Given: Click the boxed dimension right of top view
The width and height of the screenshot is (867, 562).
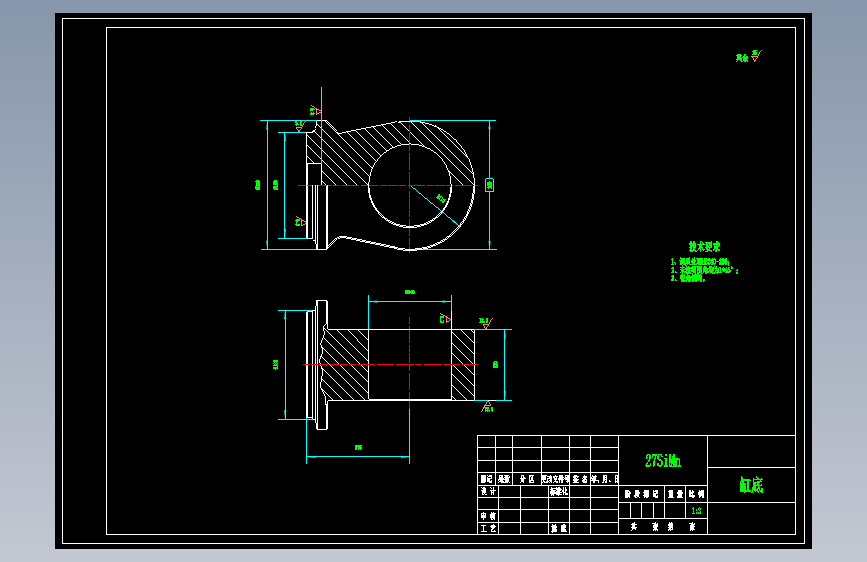Looking at the screenshot, I should 489,185.
